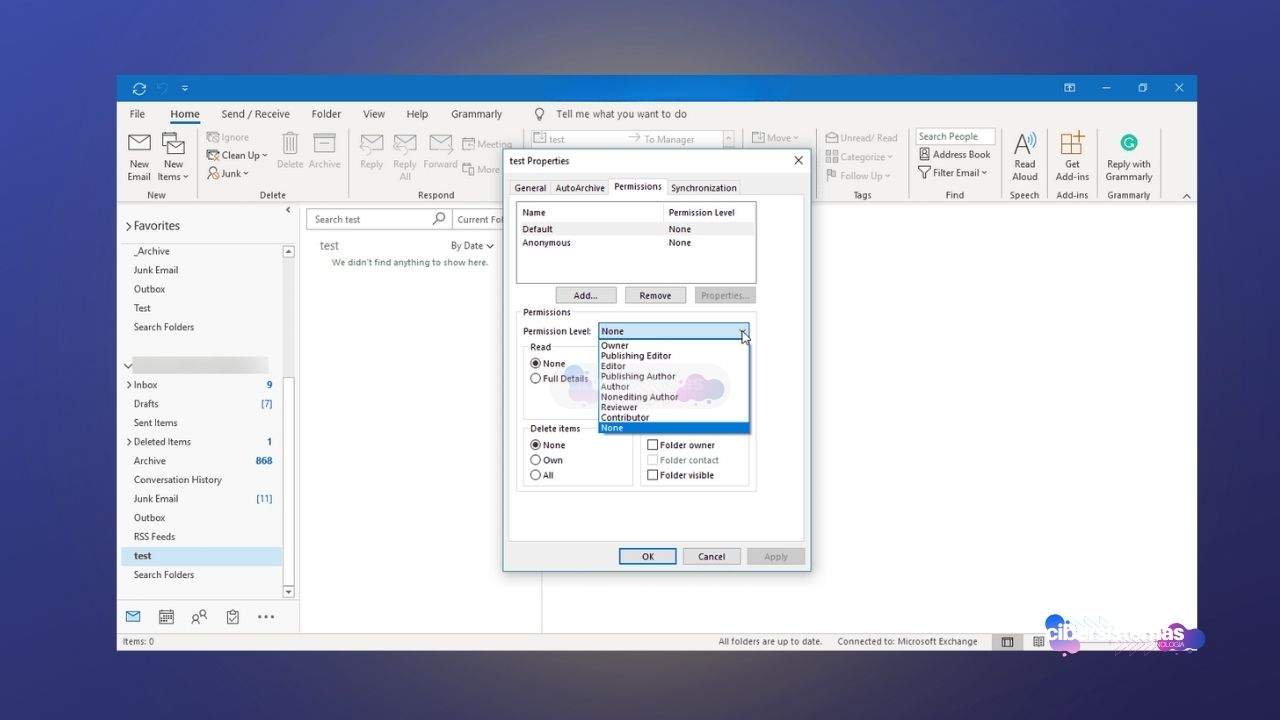Click the Search People field
Screen dimensions: 1280x720
(x=955, y=137)
